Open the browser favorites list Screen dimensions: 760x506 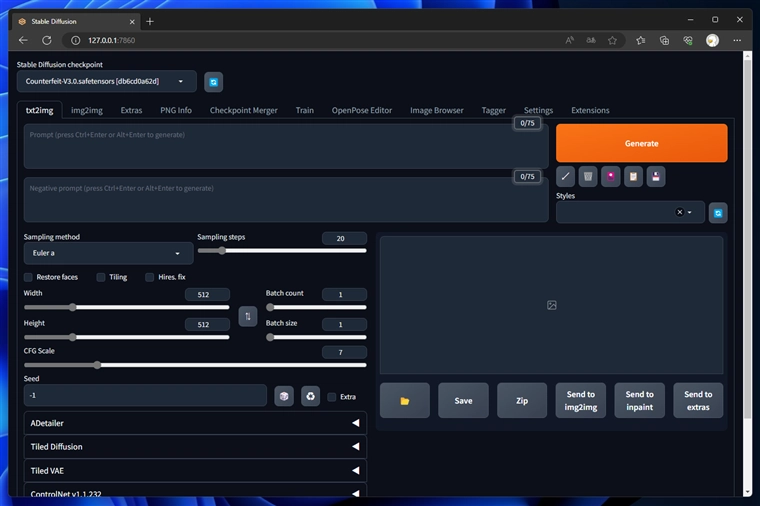click(x=641, y=40)
